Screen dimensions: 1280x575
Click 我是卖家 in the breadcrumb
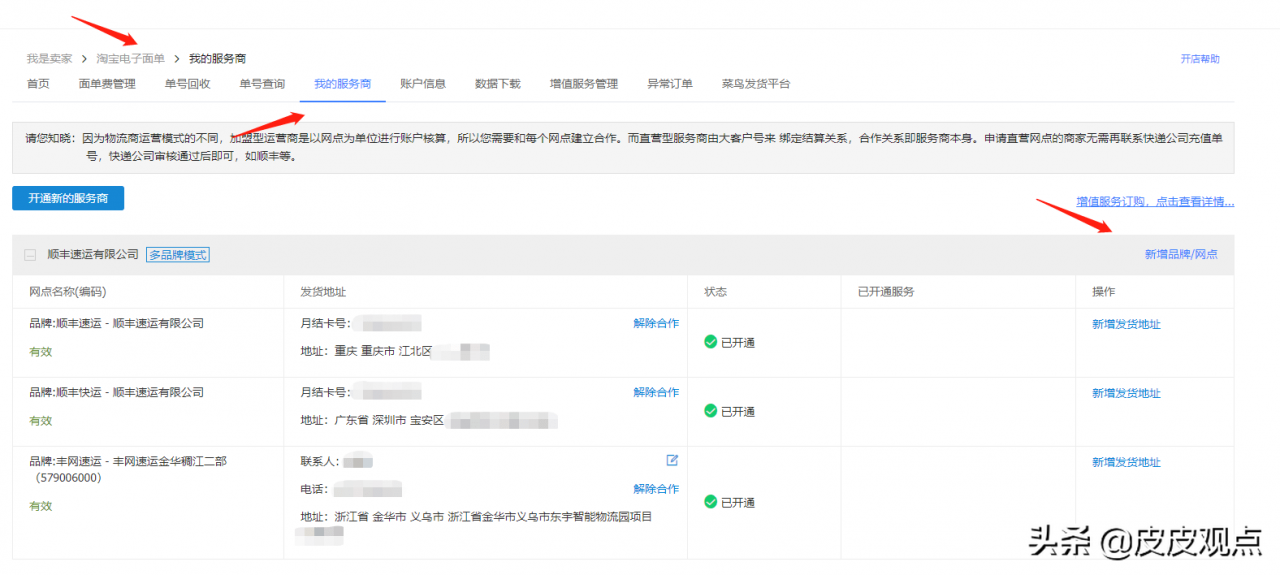coord(49,59)
